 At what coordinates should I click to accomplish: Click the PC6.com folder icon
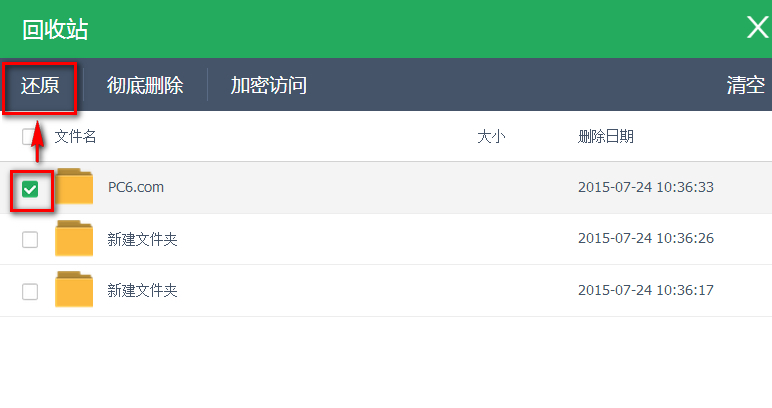click(x=74, y=187)
